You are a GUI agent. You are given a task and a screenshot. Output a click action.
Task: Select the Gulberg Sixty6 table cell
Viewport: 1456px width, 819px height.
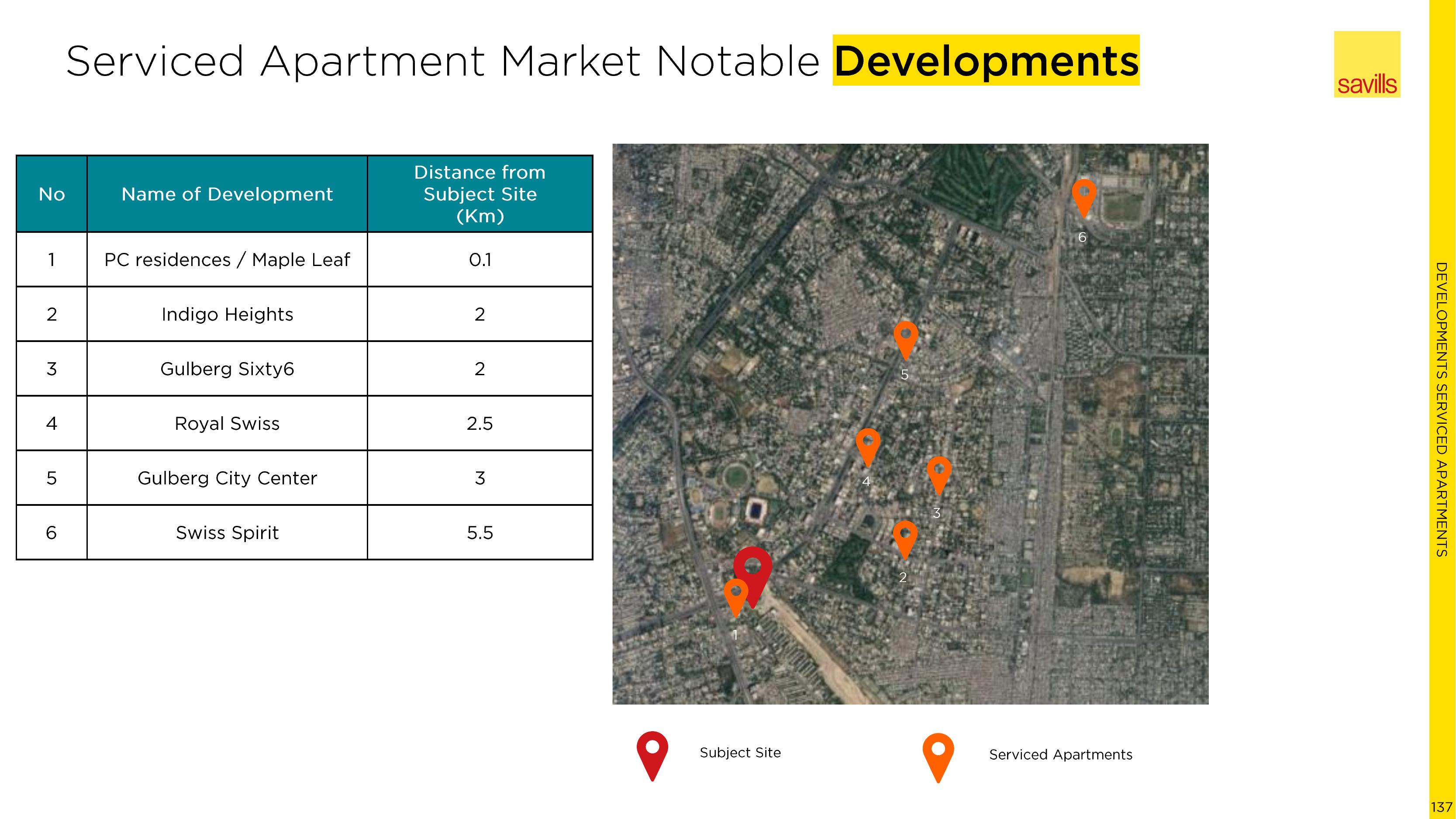click(227, 369)
